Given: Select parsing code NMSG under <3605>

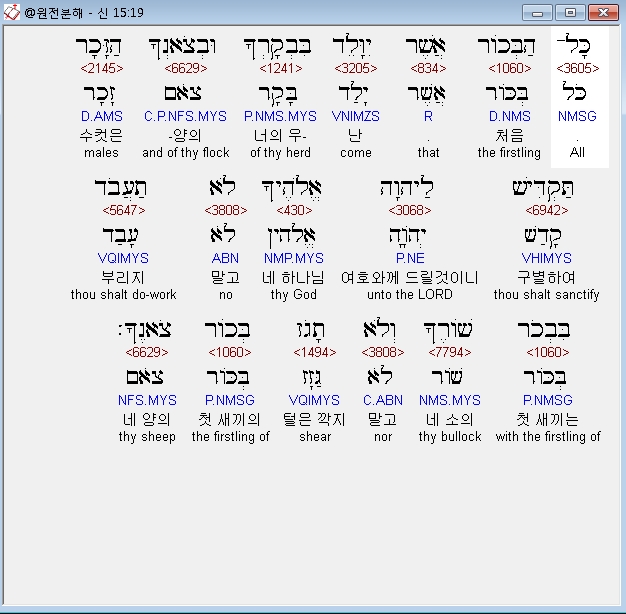Looking at the screenshot, I should [x=577, y=116].
